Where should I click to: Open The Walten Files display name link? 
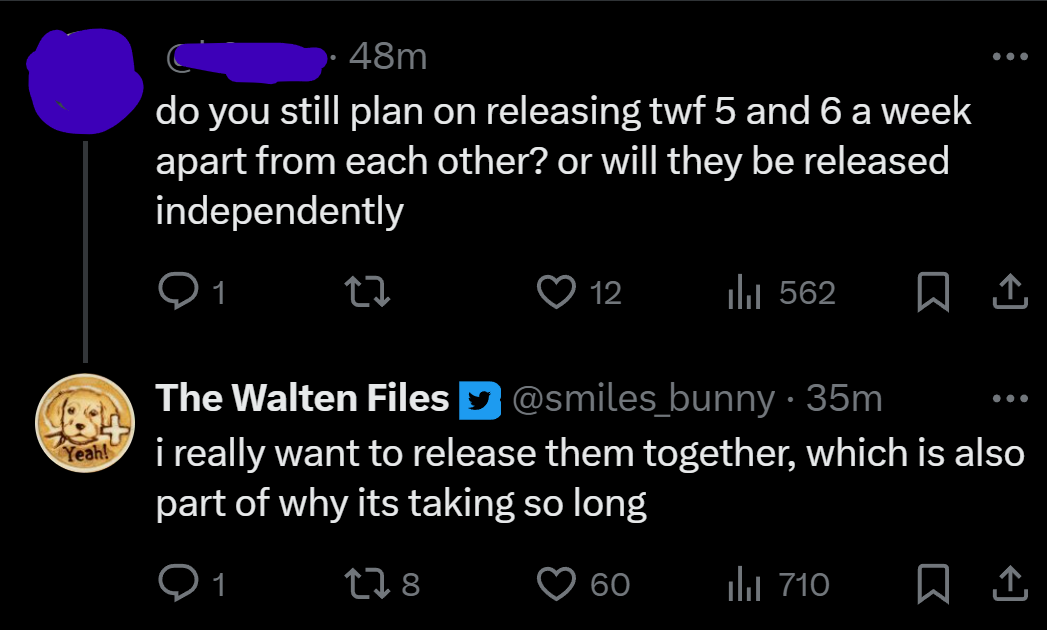point(302,398)
